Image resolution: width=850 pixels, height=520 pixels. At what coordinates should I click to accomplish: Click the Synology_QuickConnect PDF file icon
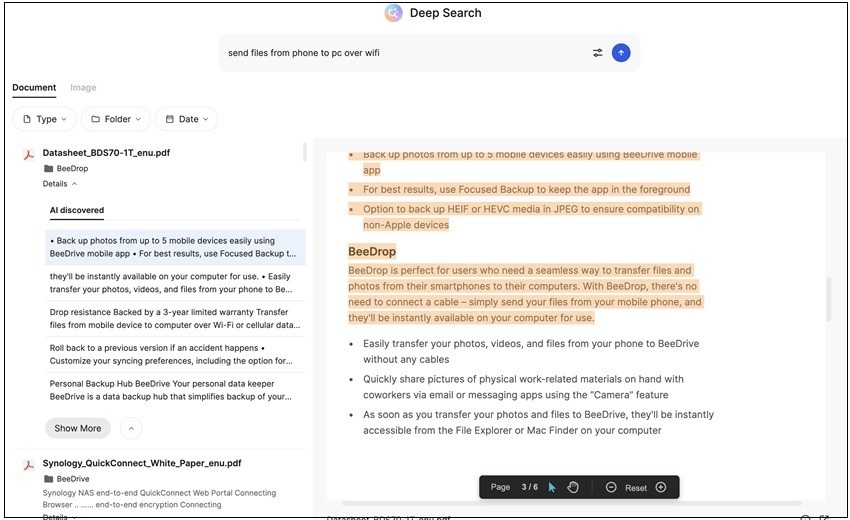click(30, 464)
